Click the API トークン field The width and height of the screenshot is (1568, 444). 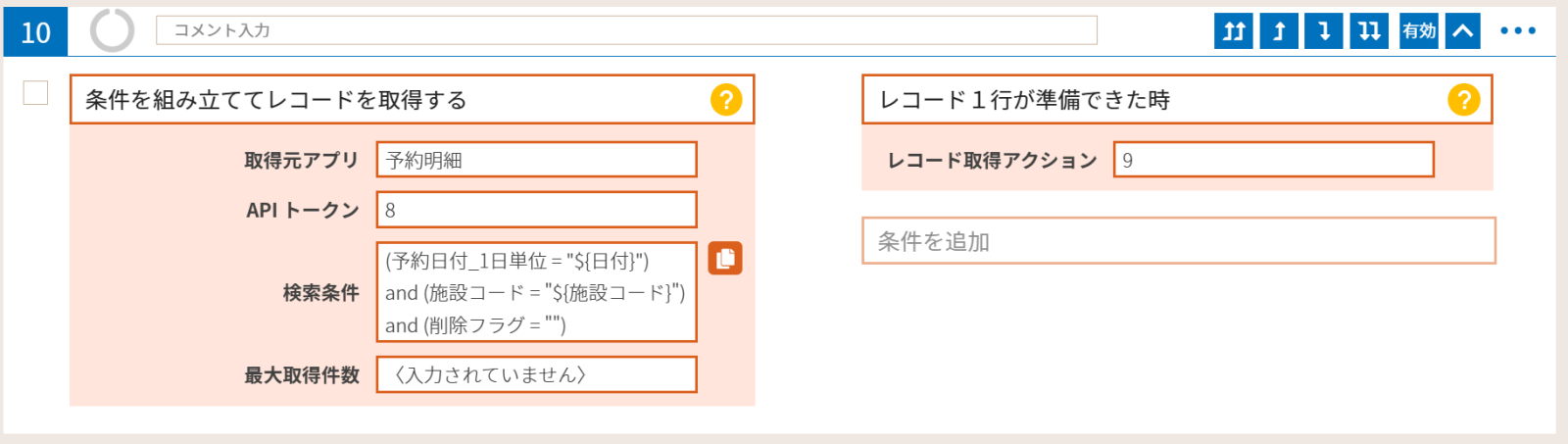[x=537, y=210]
